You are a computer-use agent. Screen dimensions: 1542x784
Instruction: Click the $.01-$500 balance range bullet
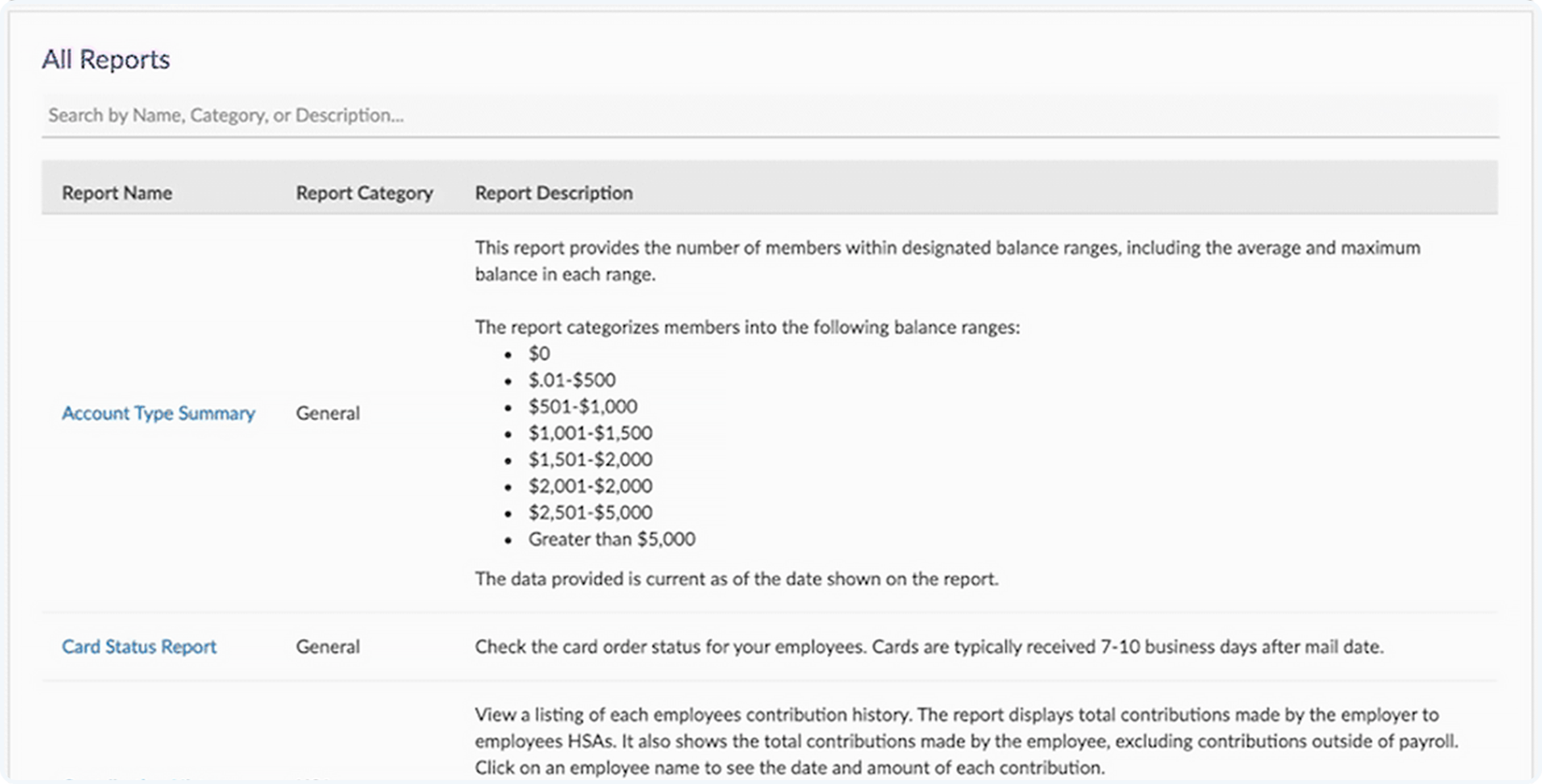[572, 380]
